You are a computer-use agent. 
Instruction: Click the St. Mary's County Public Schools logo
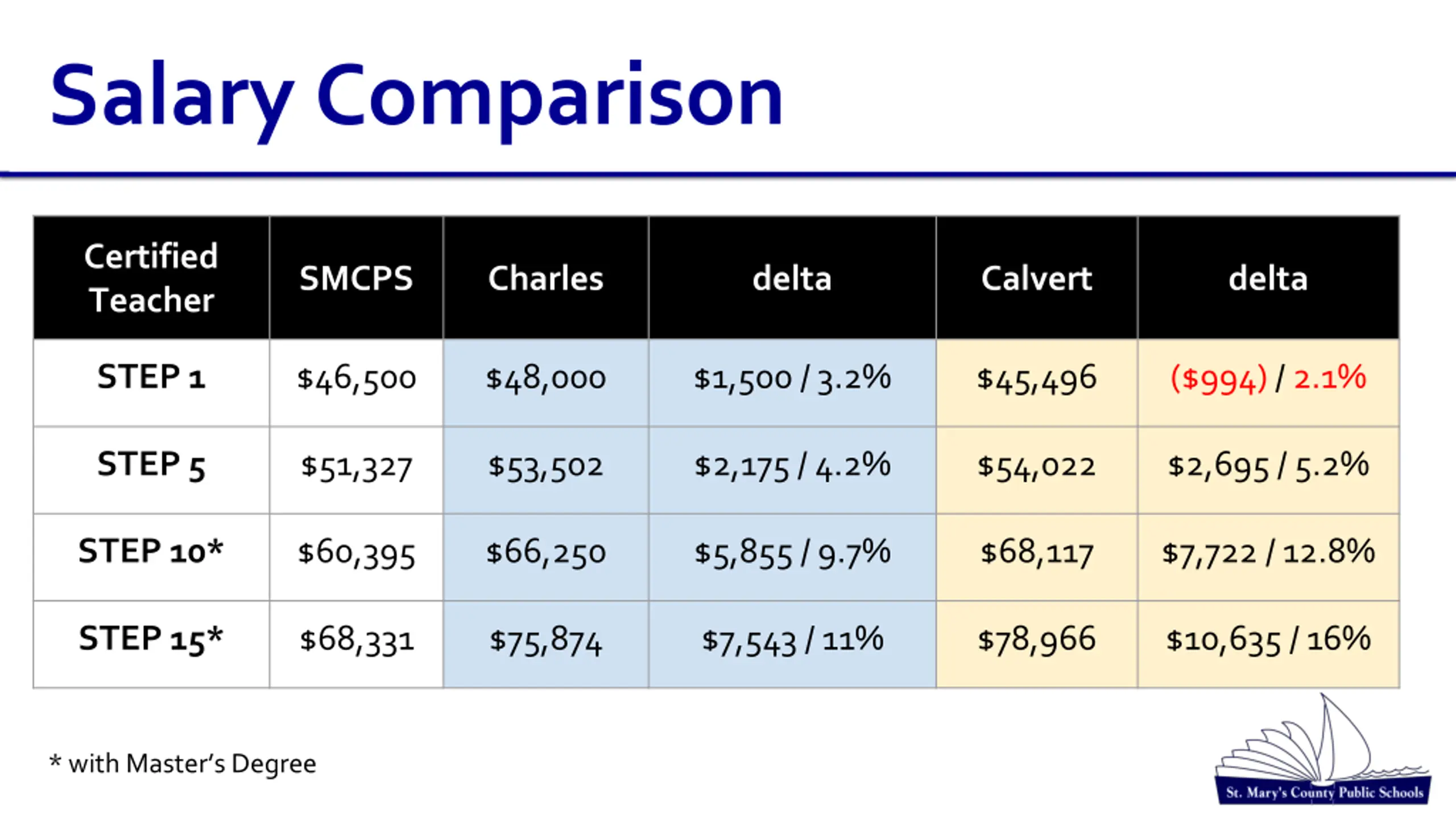pos(1323,749)
